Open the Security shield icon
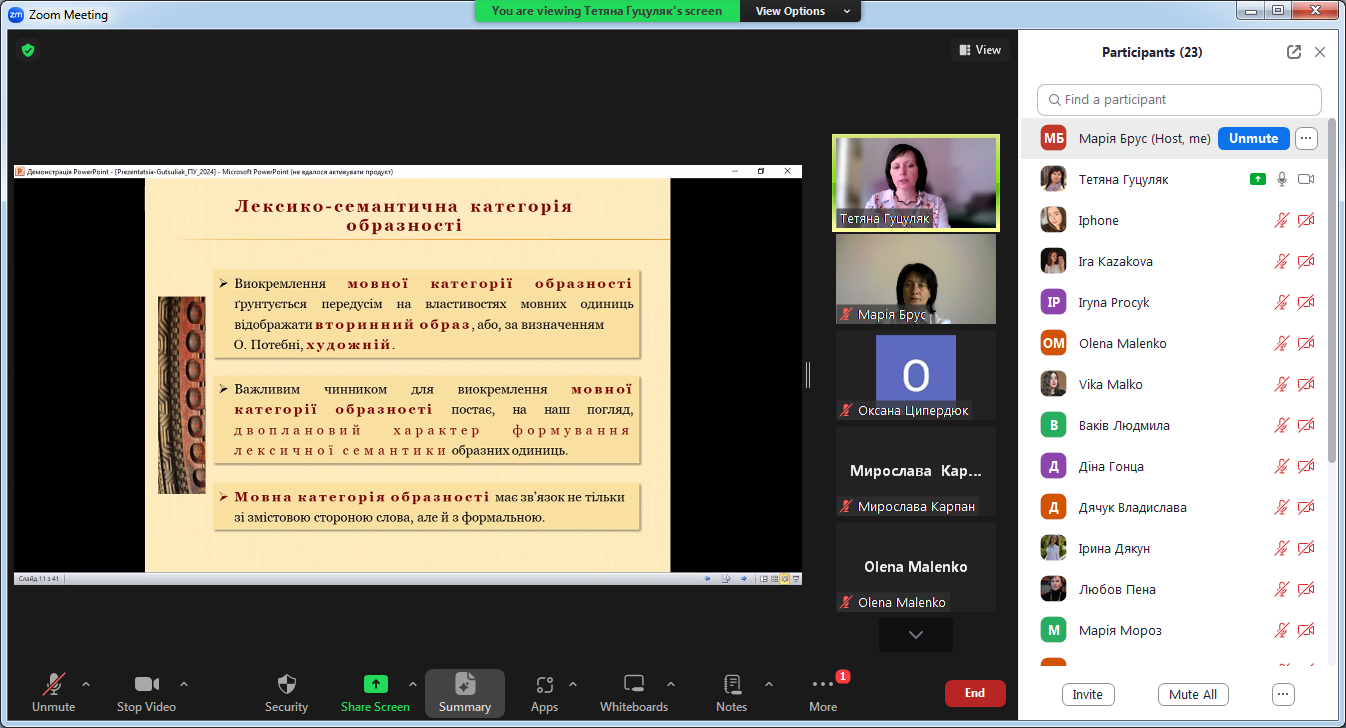The width and height of the screenshot is (1346, 728). point(286,684)
